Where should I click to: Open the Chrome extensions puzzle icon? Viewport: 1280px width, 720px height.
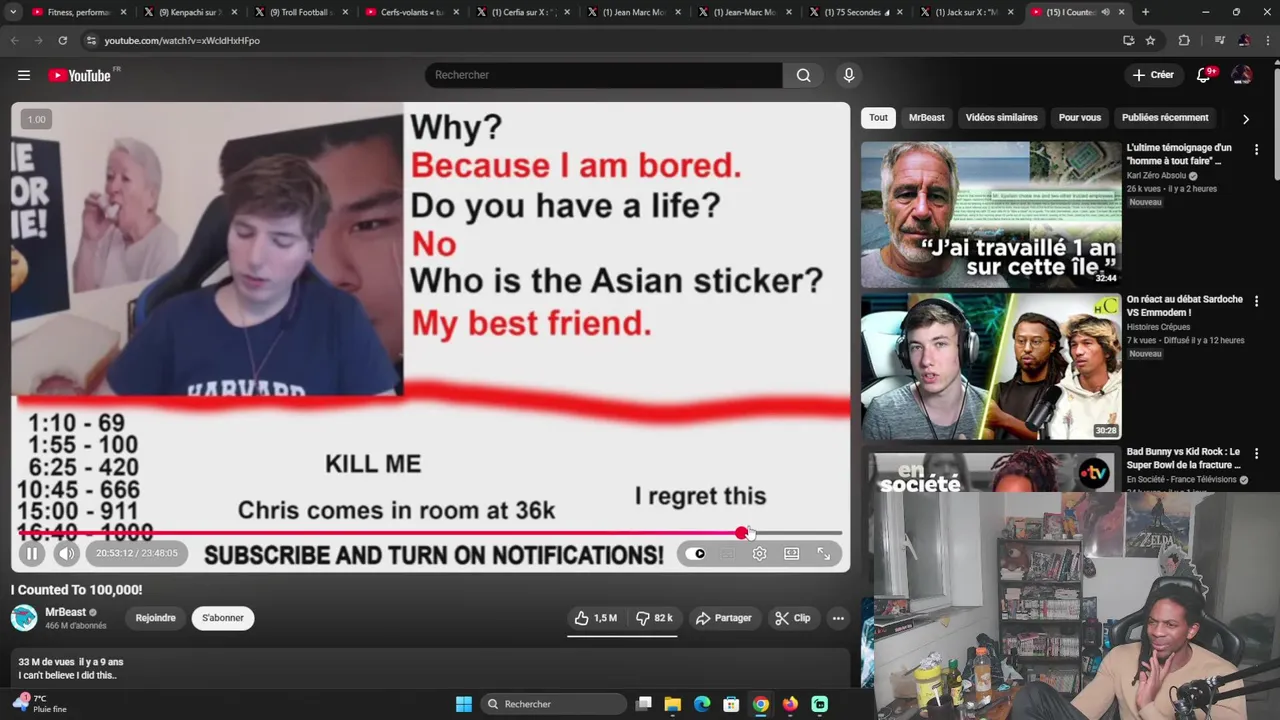point(1184,40)
